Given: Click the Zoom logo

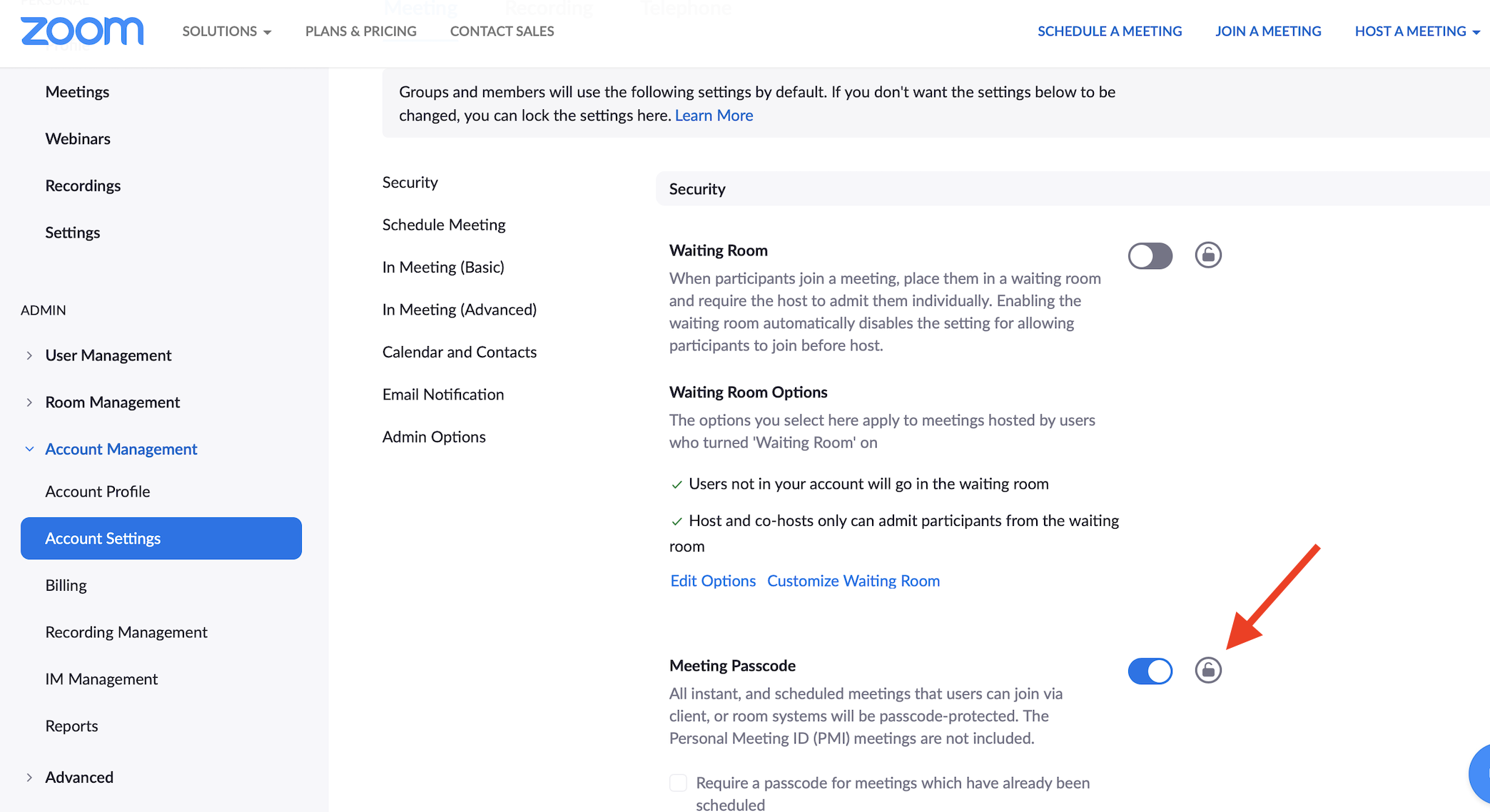Looking at the screenshot, I should [82, 31].
